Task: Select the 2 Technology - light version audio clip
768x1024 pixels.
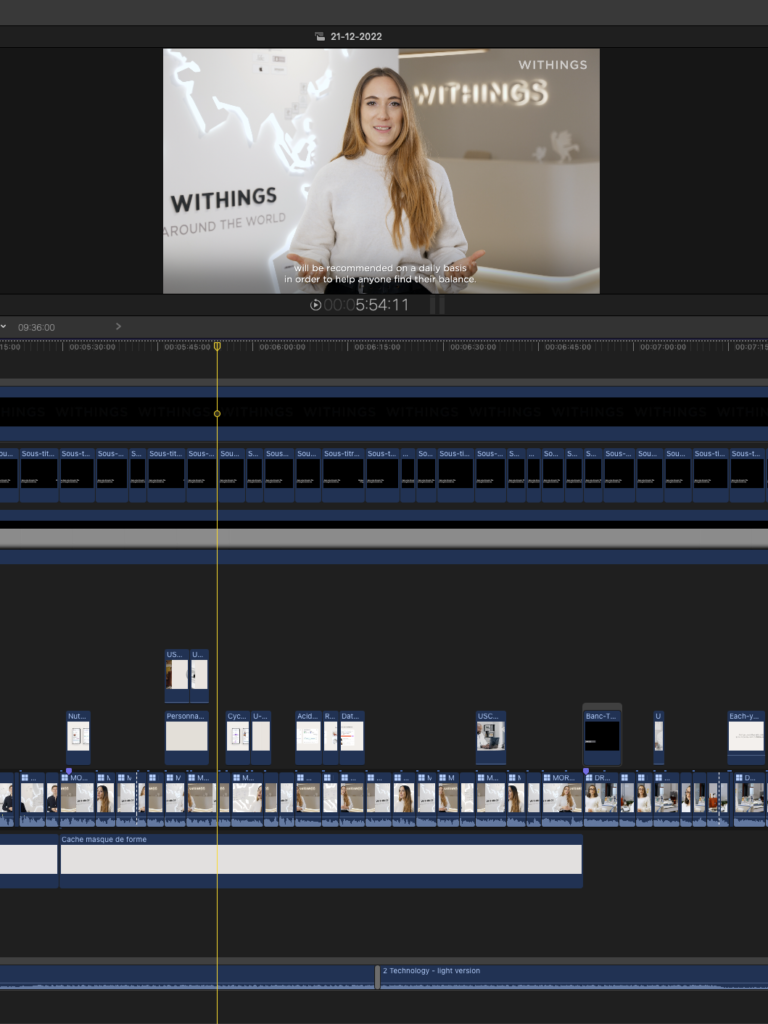Action: [x=573, y=977]
